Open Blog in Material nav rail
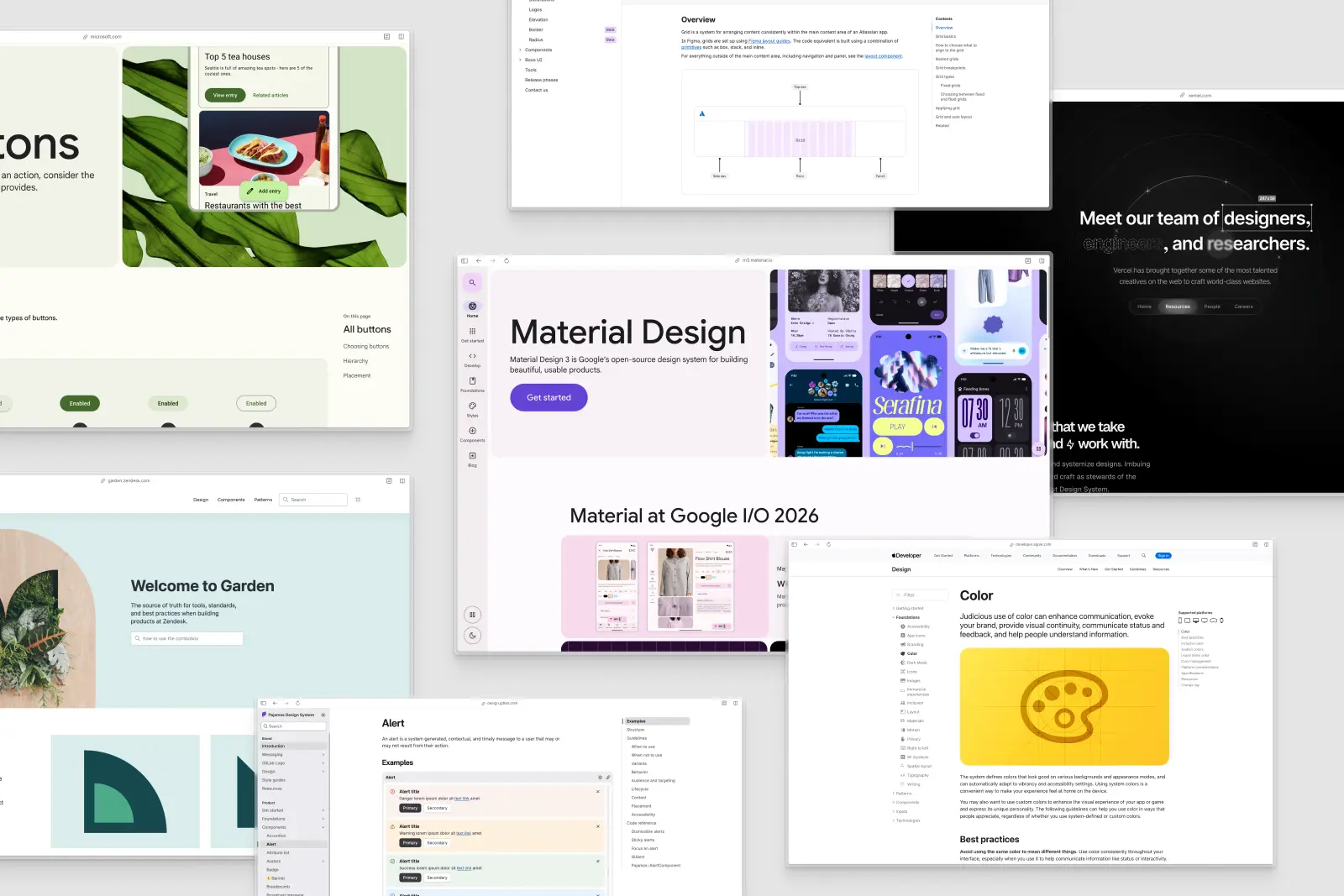Image resolution: width=1344 pixels, height=896 pixels. tap(472, 458)
